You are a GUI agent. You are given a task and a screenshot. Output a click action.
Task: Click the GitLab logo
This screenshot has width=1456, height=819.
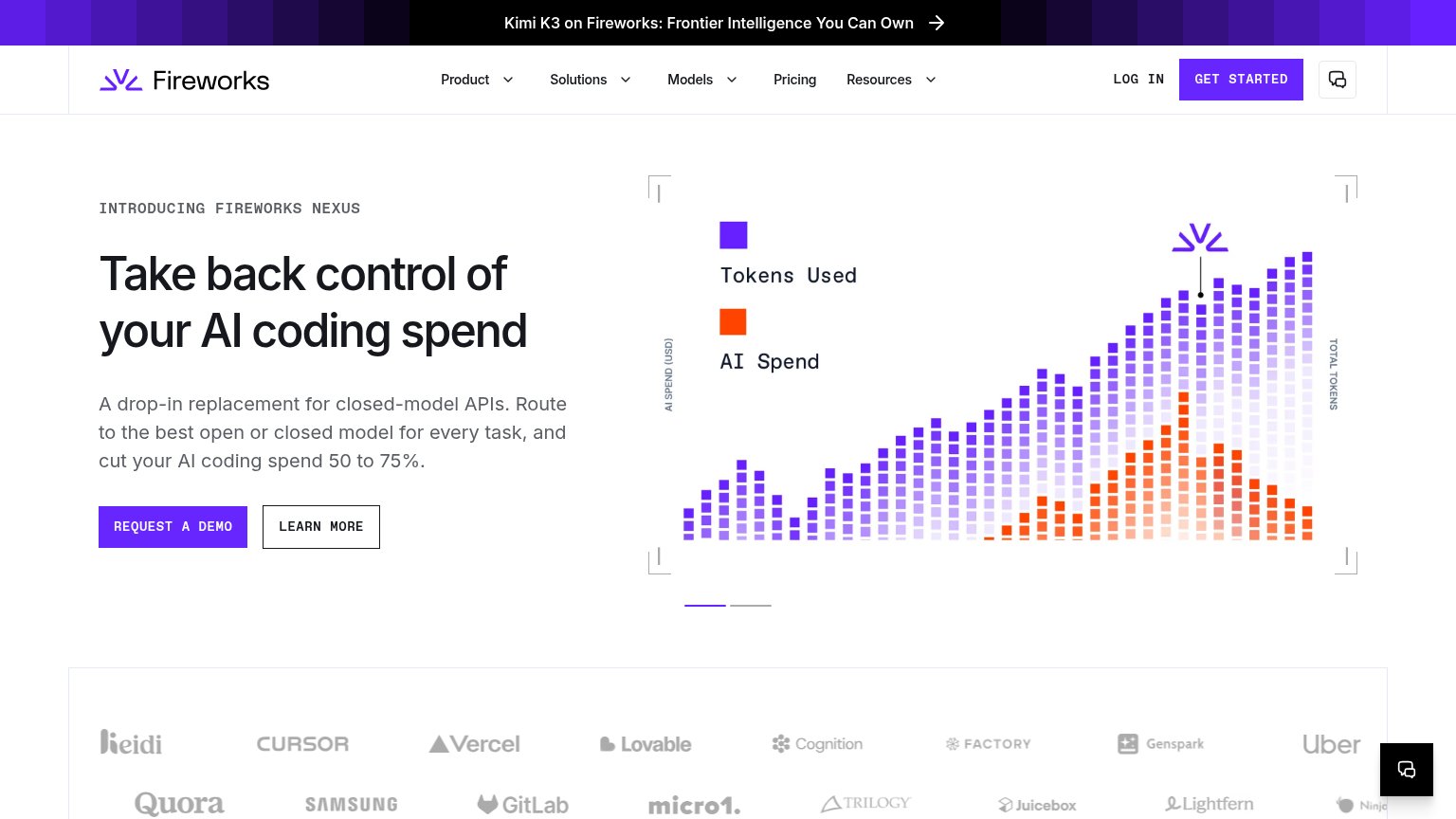[x=522, y=805]
